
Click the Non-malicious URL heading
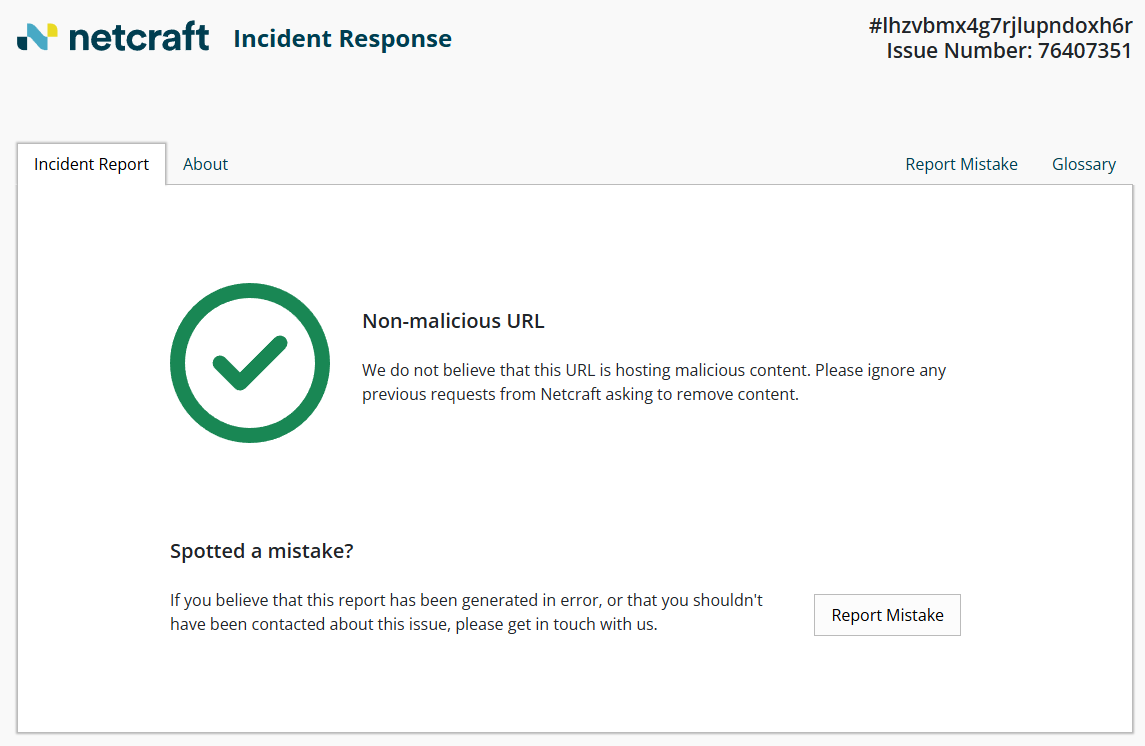click(453, 321)
